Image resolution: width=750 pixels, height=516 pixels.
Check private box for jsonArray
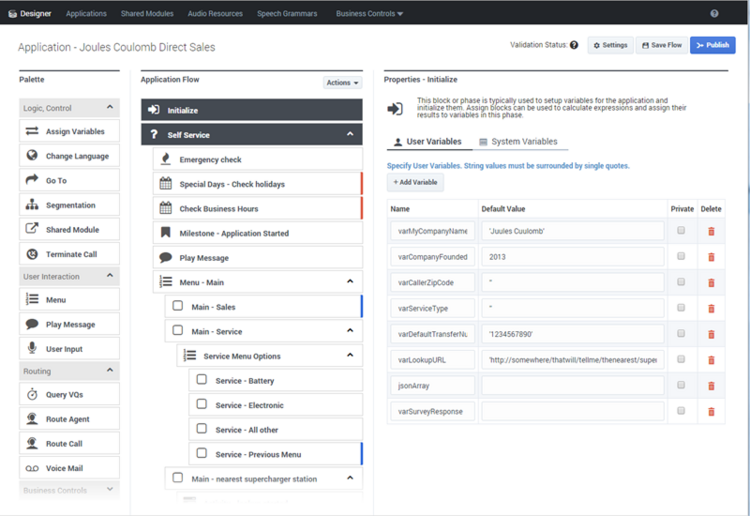pos(681,385)
